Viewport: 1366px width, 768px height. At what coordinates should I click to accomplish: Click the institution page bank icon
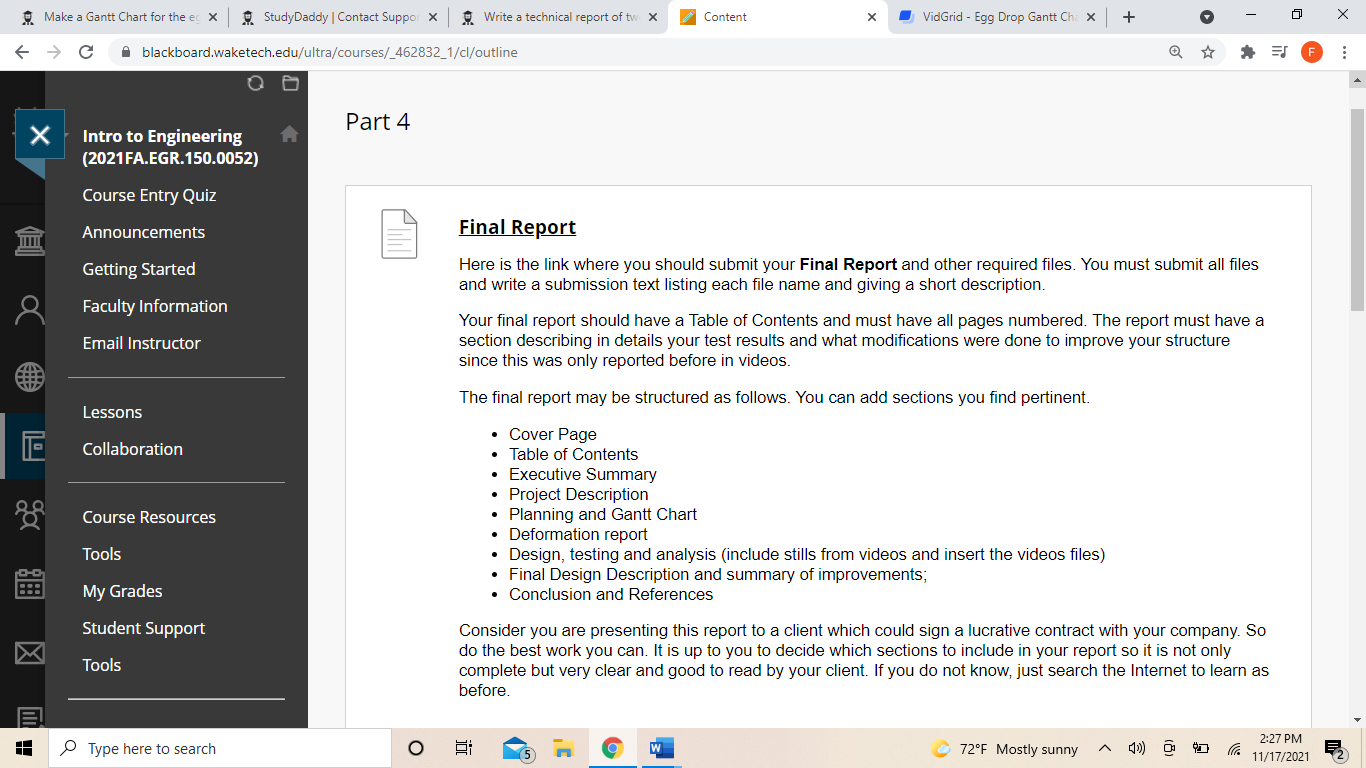[29, 240]
